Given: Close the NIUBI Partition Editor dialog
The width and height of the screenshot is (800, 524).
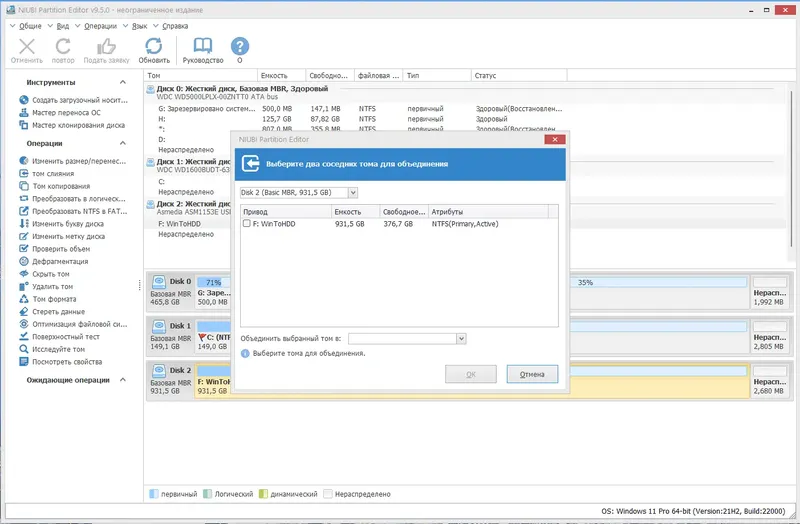Looking at the screenshot, I should coord(555,139).
